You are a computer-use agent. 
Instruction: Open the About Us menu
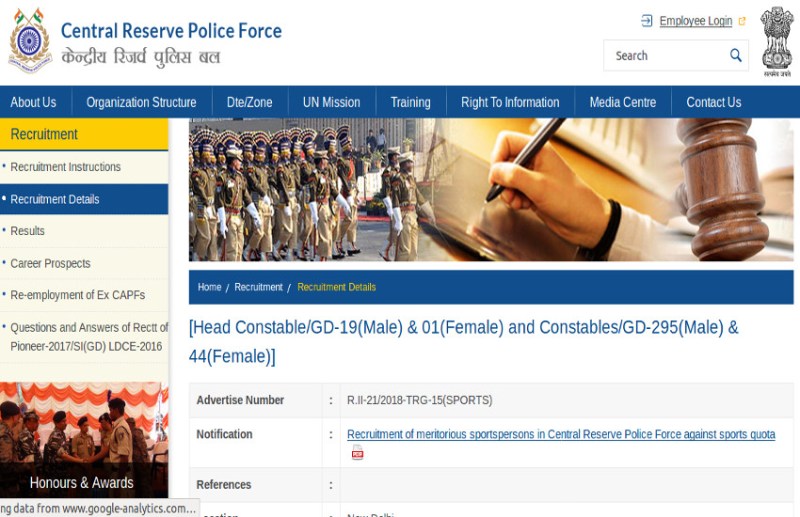(33, 102)
